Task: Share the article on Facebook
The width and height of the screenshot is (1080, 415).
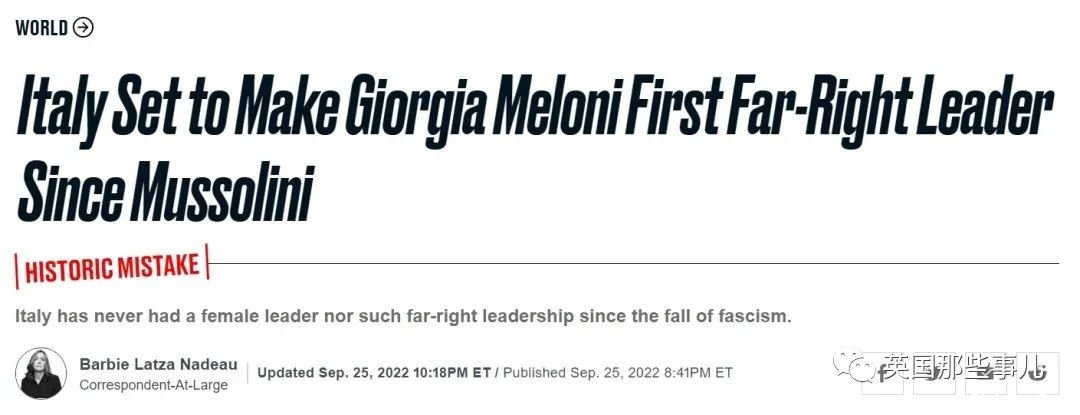Action: point(882,373)
